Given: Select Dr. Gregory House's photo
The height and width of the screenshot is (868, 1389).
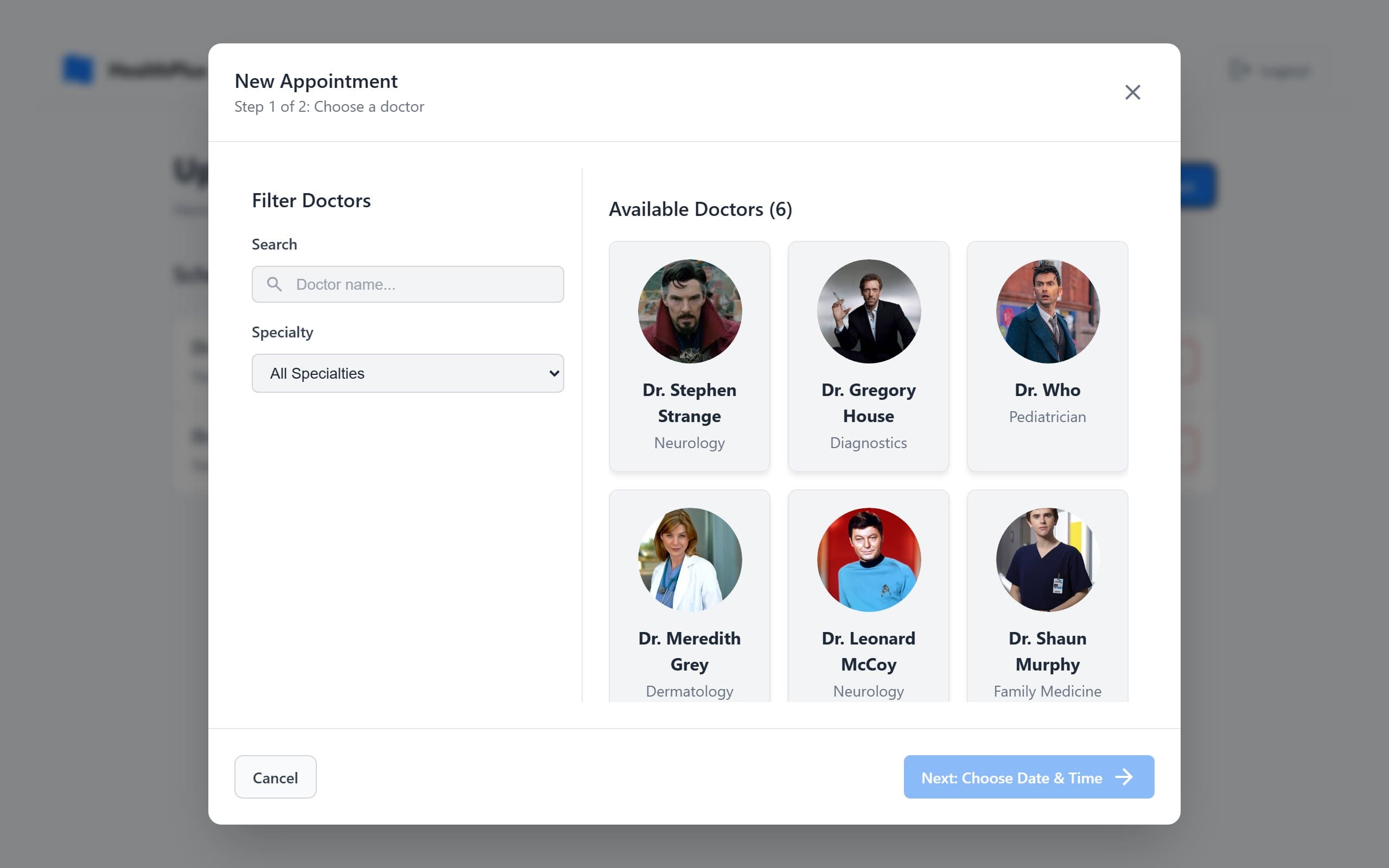Looking at the screenshot, I should coord(869,311).
